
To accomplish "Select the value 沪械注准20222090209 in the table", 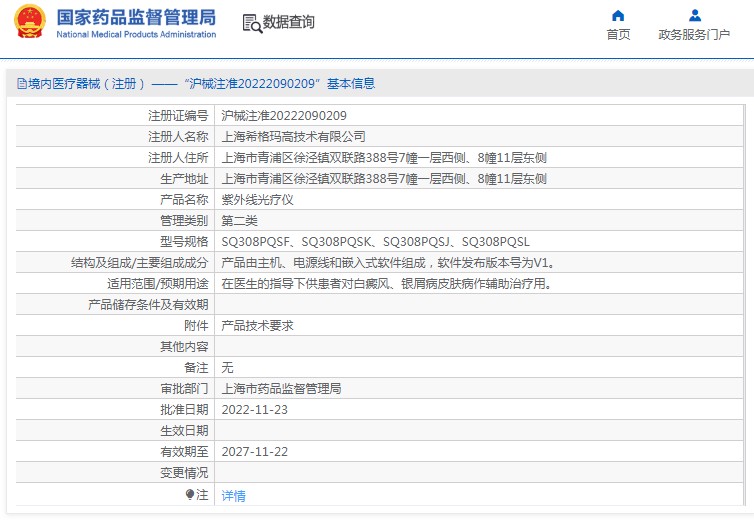I will [284, 115].
